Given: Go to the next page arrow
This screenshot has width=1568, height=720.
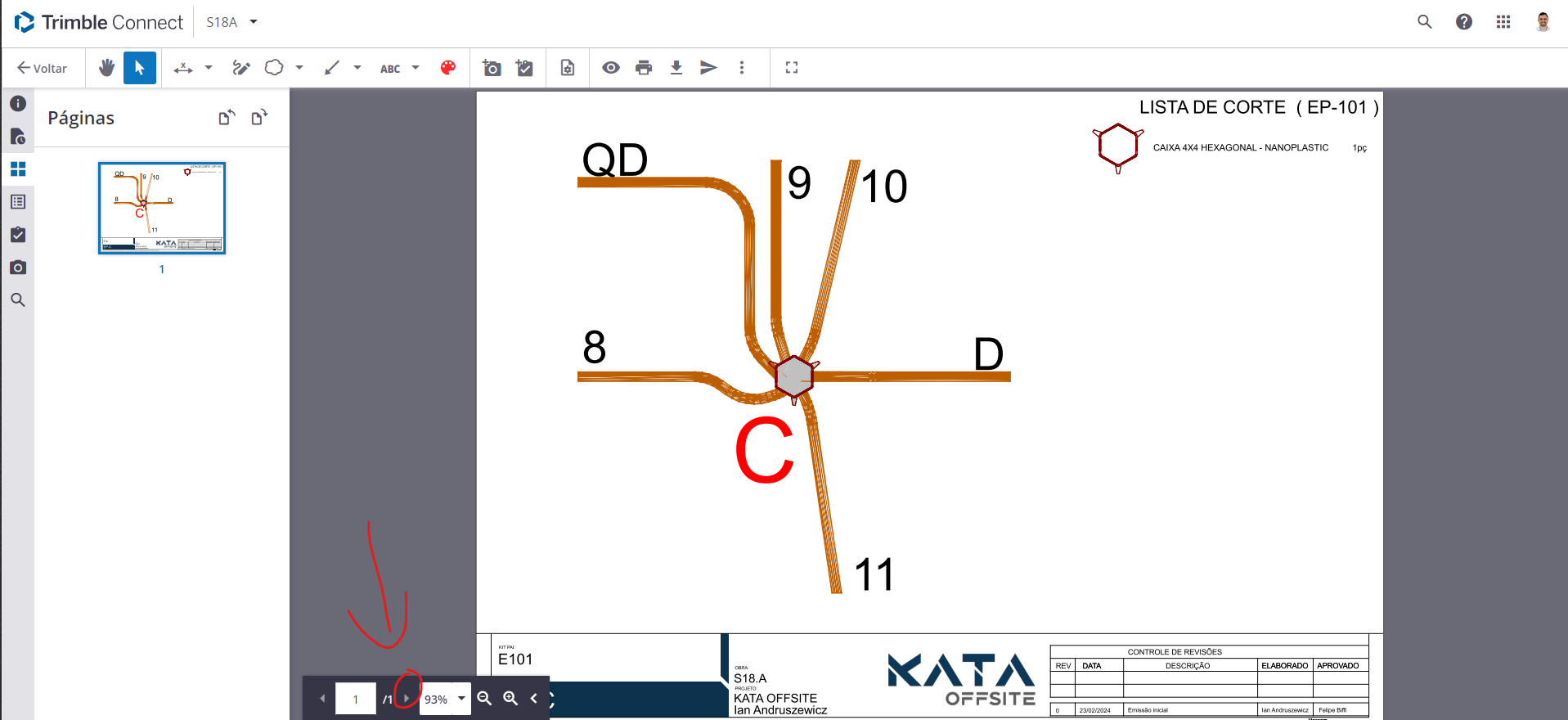Looking at the screenshot, I should coord(406,699).
